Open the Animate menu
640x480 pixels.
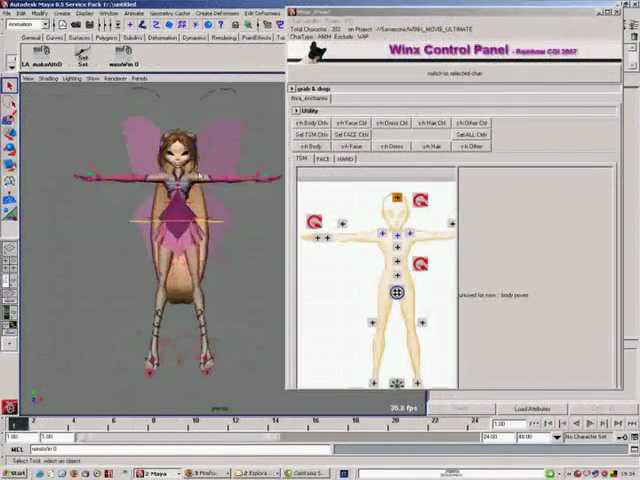tap(134, 13)
